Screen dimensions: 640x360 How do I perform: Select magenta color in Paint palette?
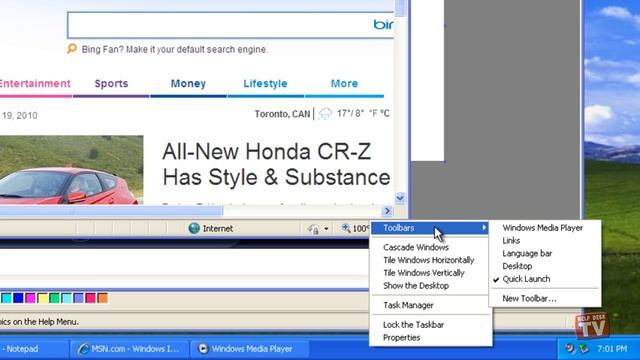click(x=30, y=298)
